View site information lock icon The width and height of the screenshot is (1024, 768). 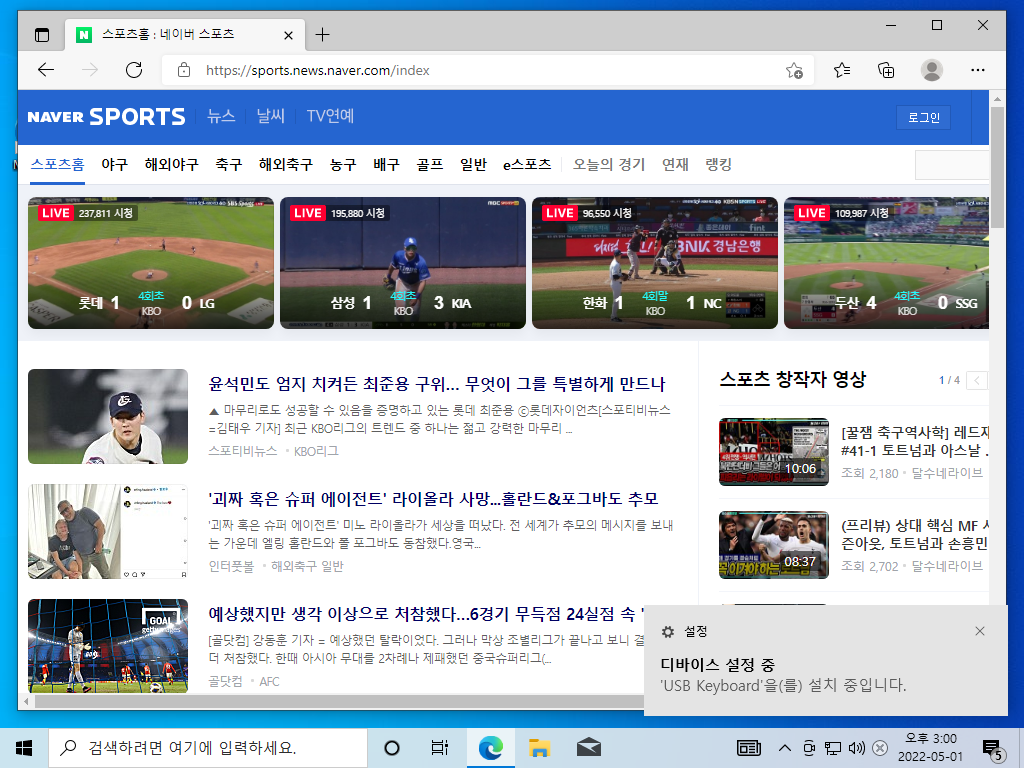pos(184,70)
